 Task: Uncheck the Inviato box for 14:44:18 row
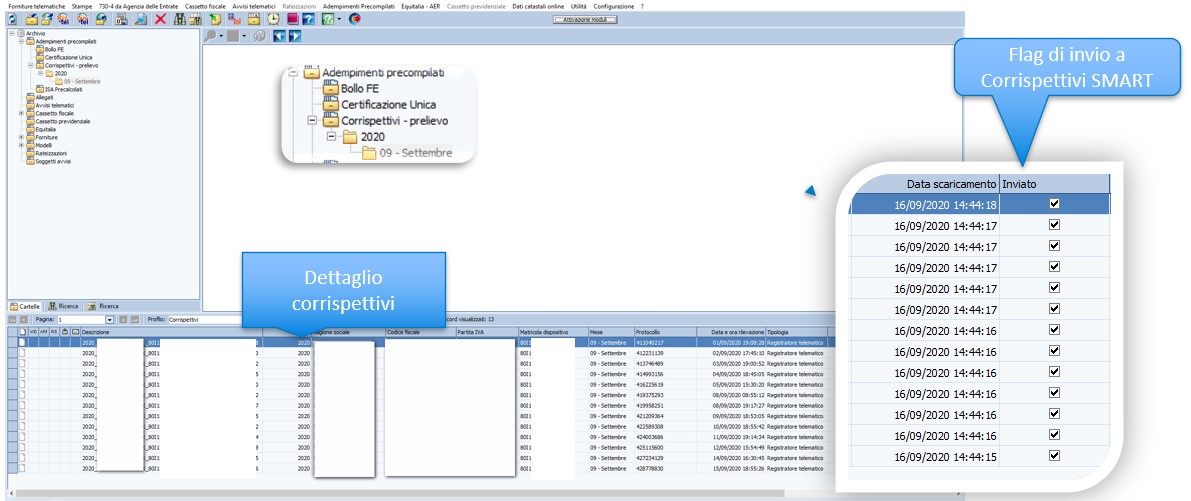pyautogui.click(x=1054, y=203)
